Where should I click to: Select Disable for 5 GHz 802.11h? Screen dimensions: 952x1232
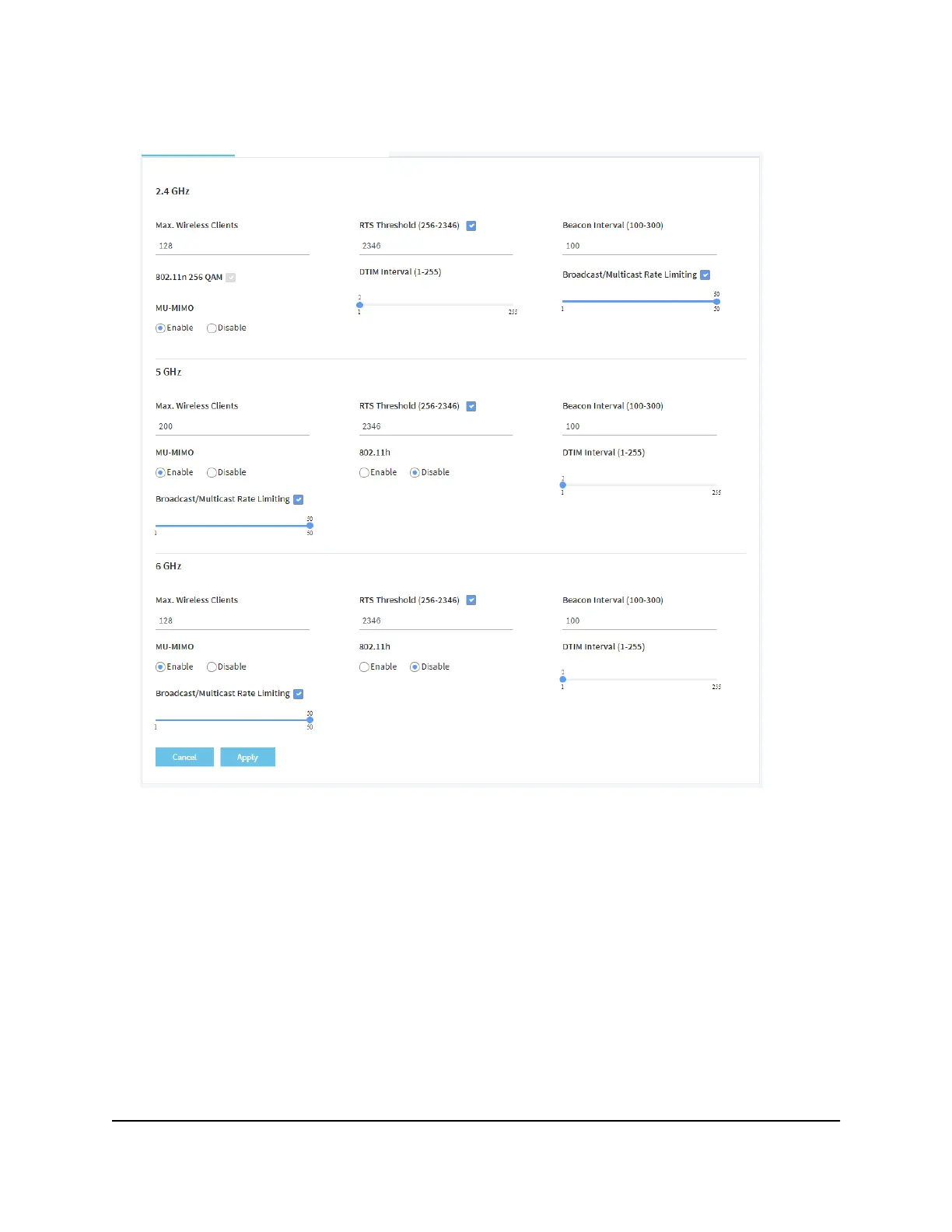click(415, 473)
